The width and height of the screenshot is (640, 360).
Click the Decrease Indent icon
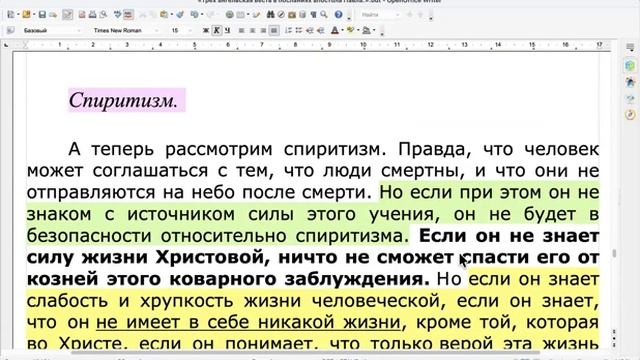(310, 30)
